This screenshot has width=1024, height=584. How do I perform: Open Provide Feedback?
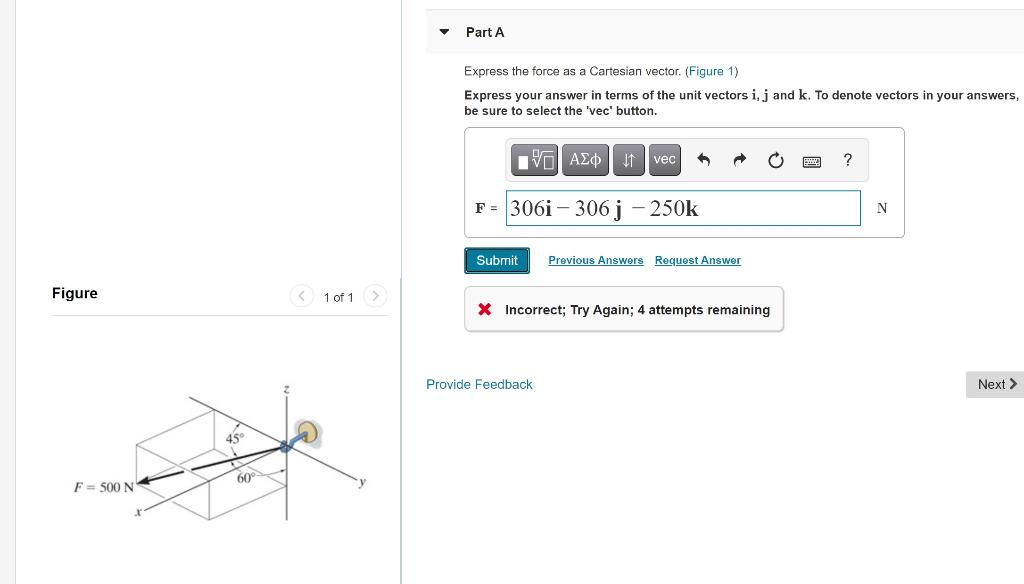click(479, 384)
